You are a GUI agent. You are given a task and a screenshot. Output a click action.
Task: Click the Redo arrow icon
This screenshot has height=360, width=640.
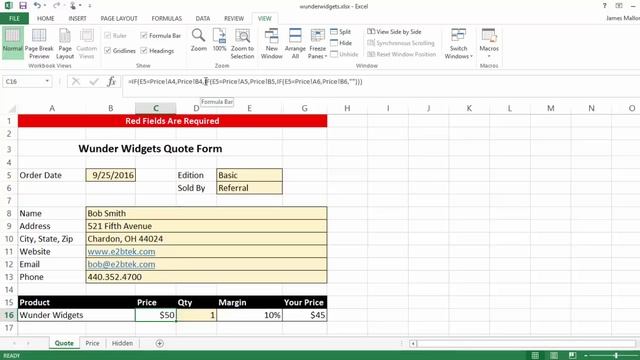(x=56, y=6)
